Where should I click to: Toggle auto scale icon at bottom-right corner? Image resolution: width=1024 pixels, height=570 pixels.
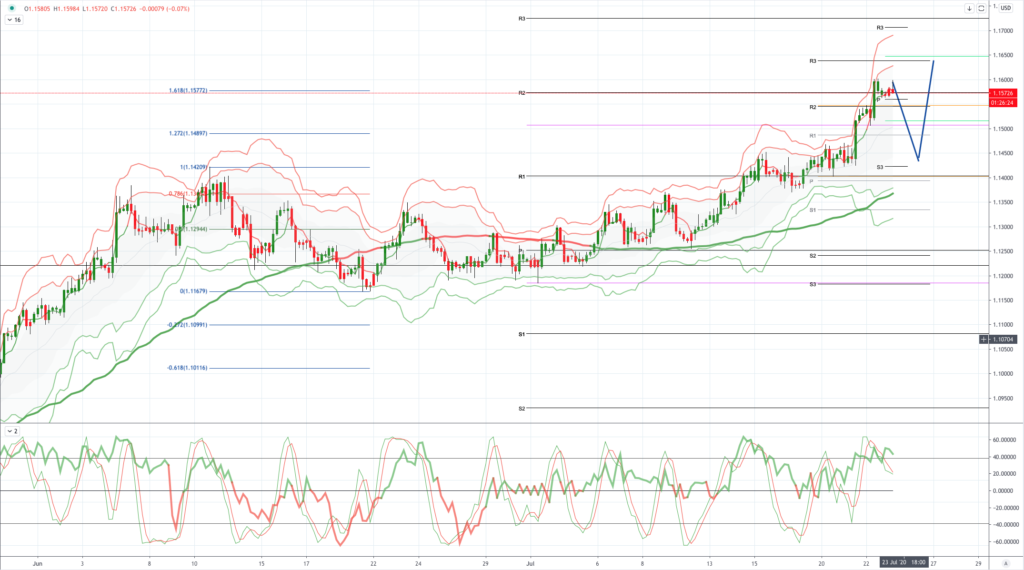[1006, 563]
